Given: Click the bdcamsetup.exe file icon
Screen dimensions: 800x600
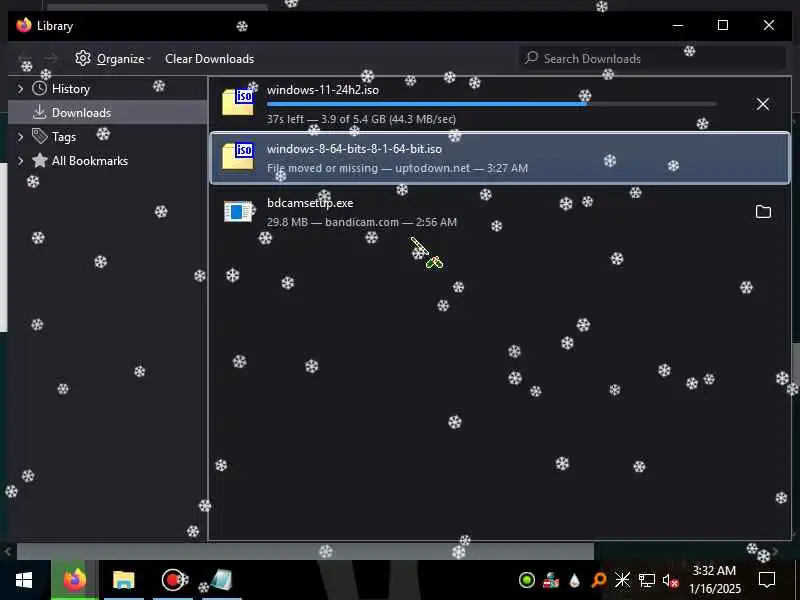Looking at the screenshot, I should [238, 211].
